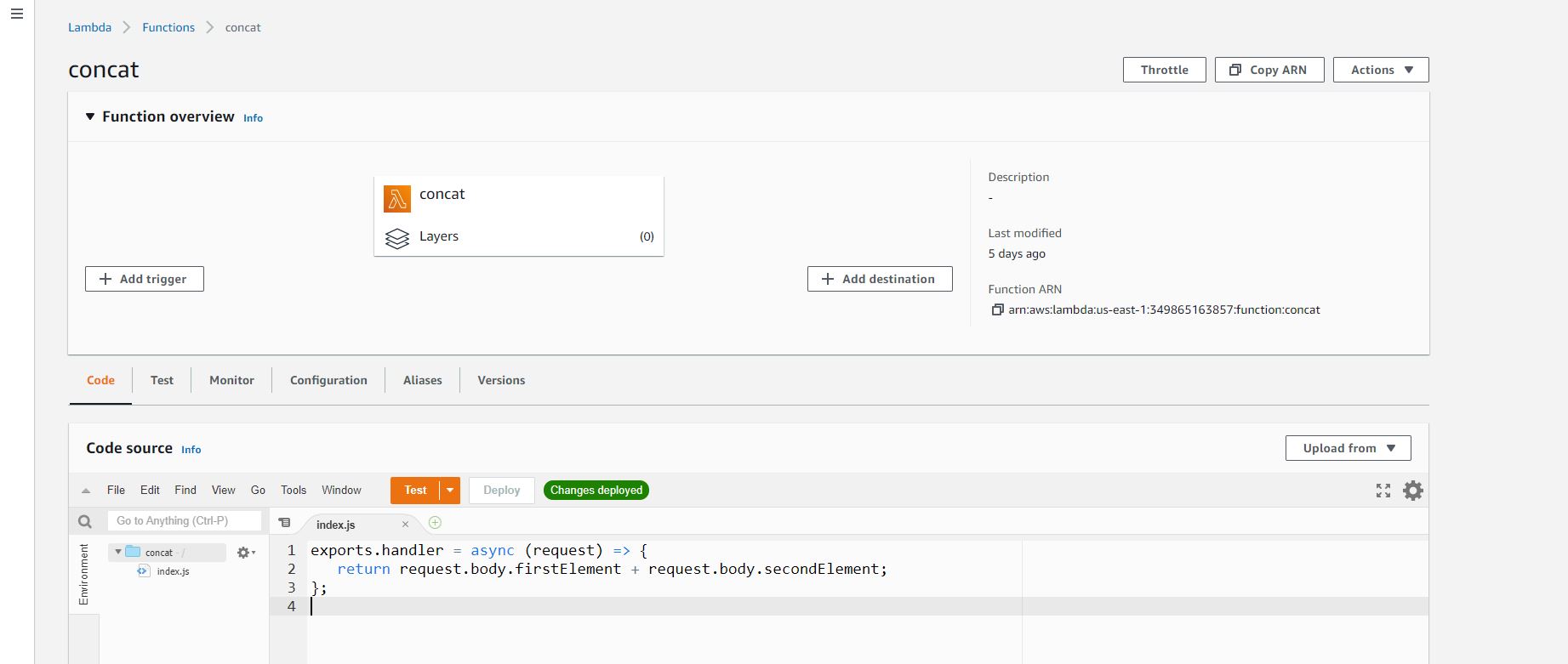The image size is (1568, 664).
Task: Collapse the Function overview section
Action: tap(90, 116)
